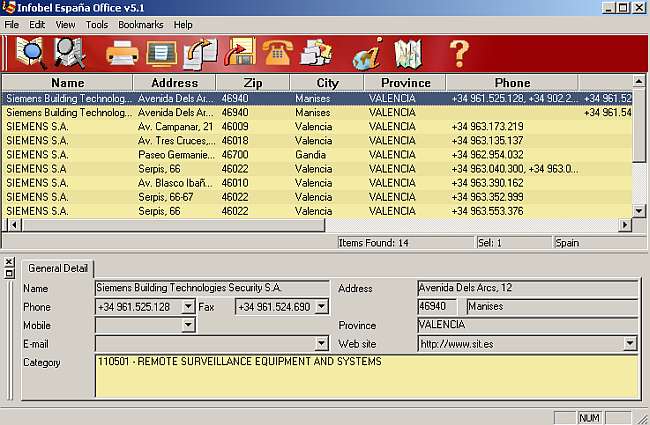
Task: Click into the Name field
Action: point(212,288)
